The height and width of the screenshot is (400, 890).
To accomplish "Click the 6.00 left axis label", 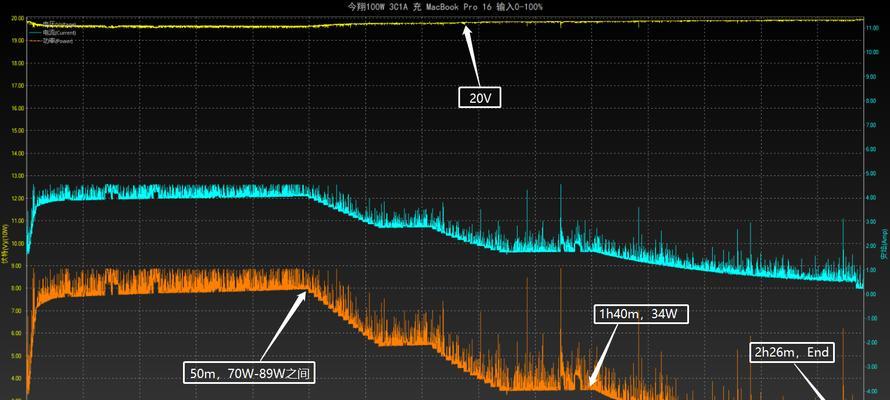I will click(18, 334).
